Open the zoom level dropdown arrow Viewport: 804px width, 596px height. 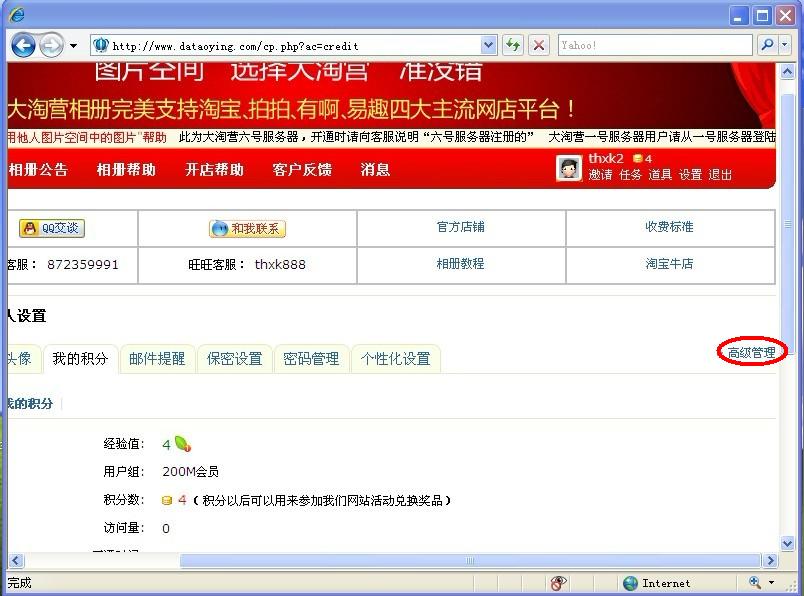(x=771, y=583)
